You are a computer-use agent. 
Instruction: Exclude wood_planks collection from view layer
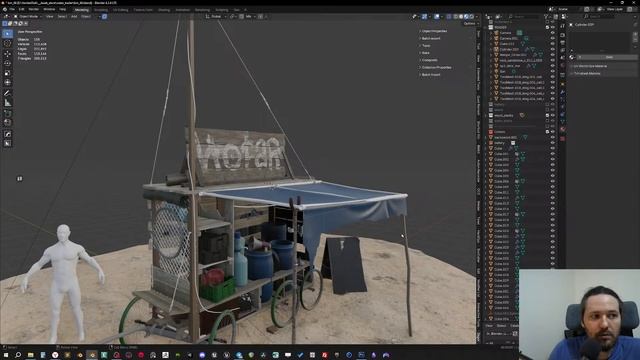[547, 116]
